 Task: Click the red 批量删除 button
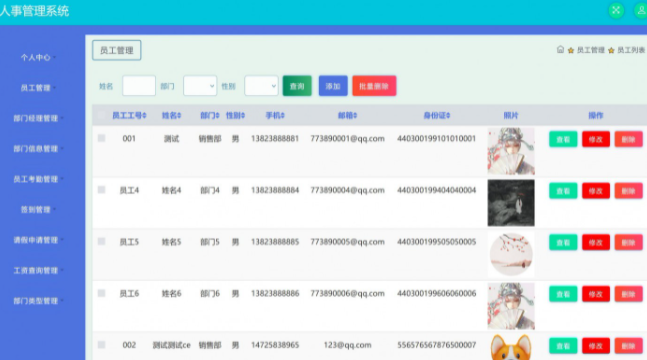(x=374, y=86)
